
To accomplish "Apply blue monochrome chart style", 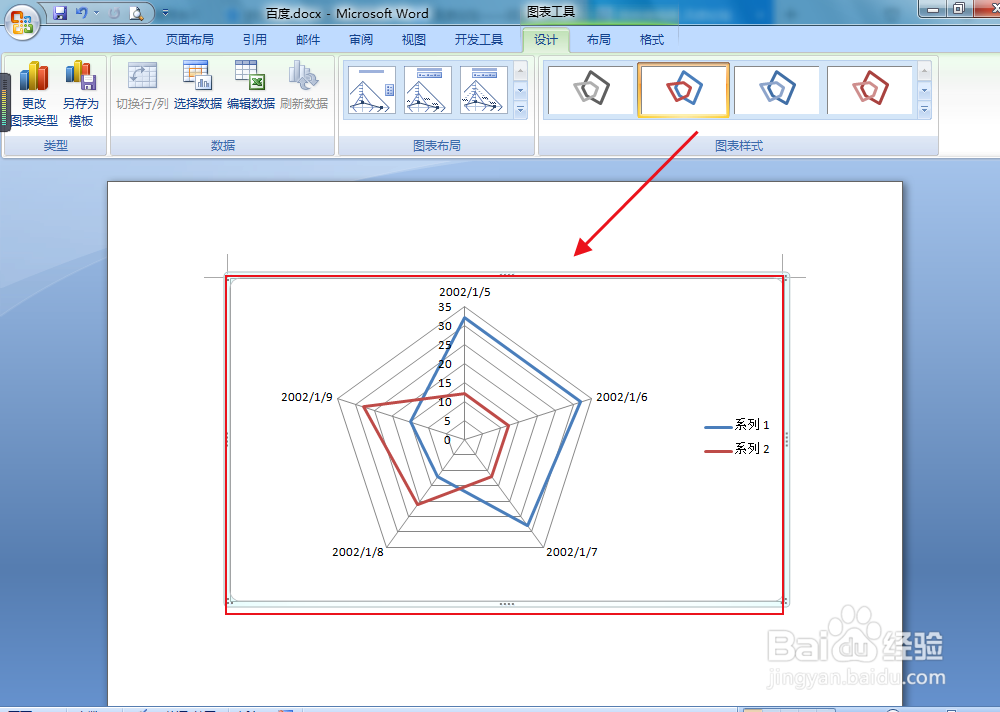I will coord(777,89).
